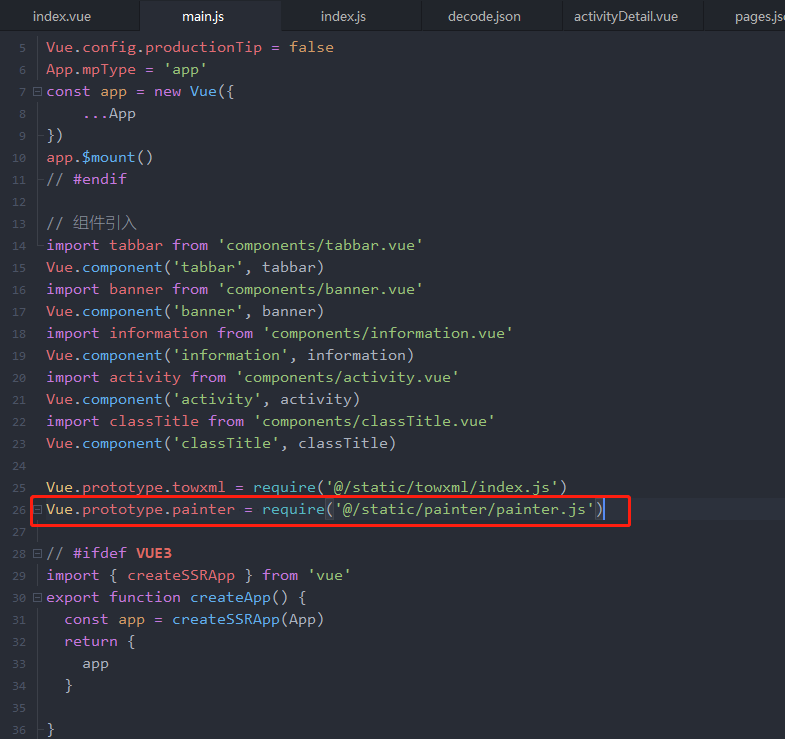The width and height of the screenshot is (785, 739).
Task: Click Vue.component('classTitle', classTitle) line
Action: [221, 444]
